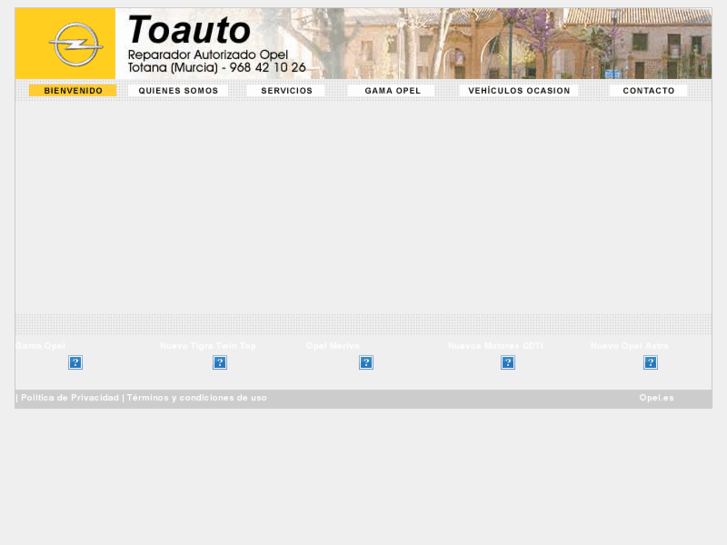The image size is (727, 545).
Task: Select the Bienvenido menu tab
Action: pos(73,90)
